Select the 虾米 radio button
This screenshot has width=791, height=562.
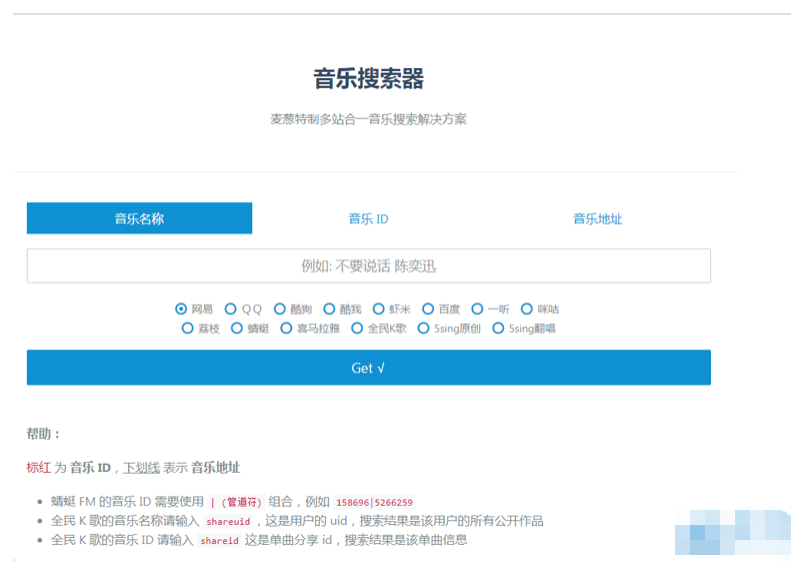(378, 309)
